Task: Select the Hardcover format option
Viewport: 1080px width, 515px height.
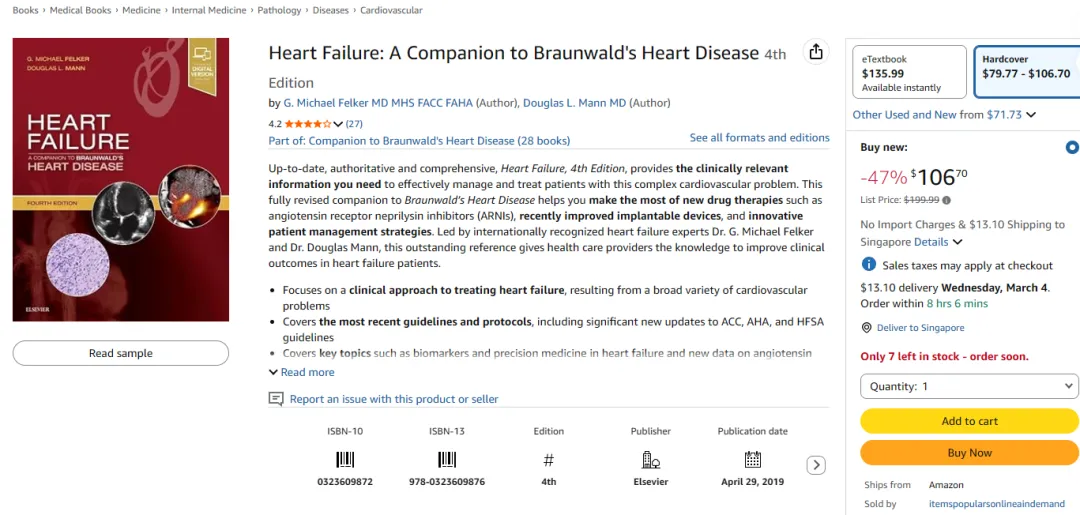Action: pos(1025,72)
